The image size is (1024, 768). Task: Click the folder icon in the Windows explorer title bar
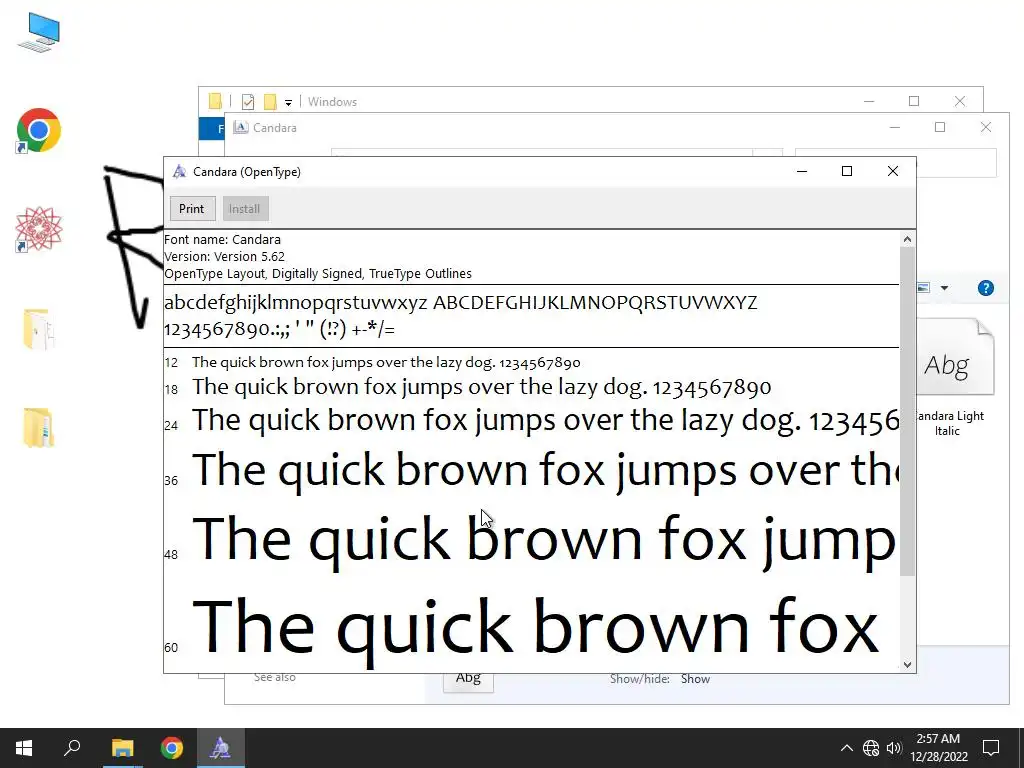[215, 101]
